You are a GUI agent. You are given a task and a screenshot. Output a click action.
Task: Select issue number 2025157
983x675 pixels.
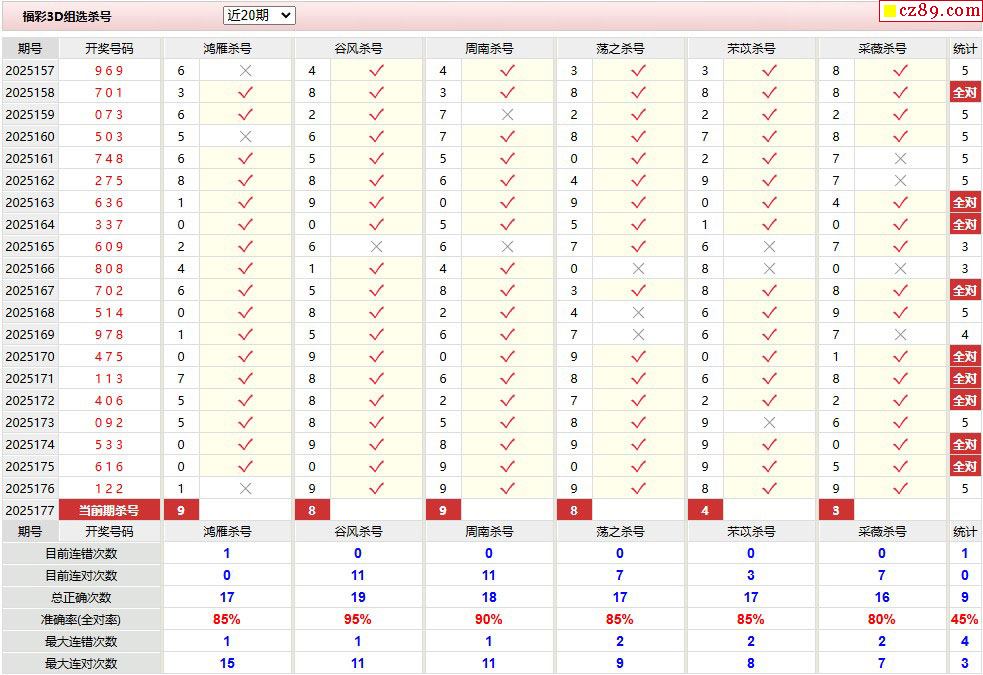30,71
